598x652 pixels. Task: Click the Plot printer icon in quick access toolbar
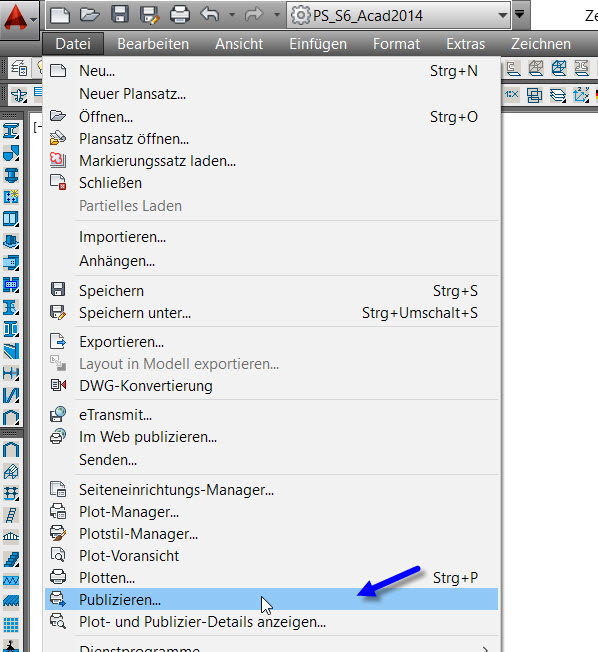(x=180, y=15)
